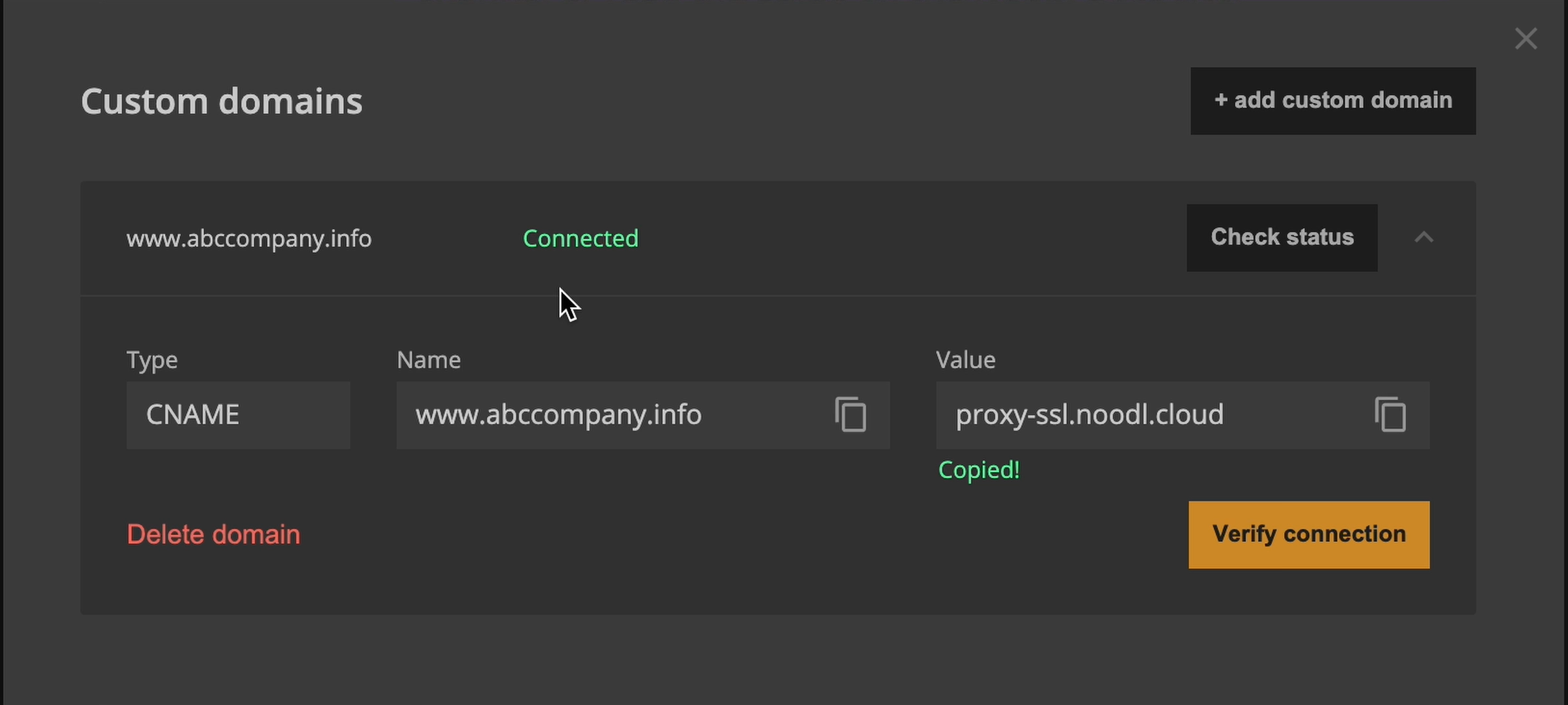Collapse the www.abccompany.info domain details
This screenshot has height=705, width=1568.
click(x=1423, y=237)
